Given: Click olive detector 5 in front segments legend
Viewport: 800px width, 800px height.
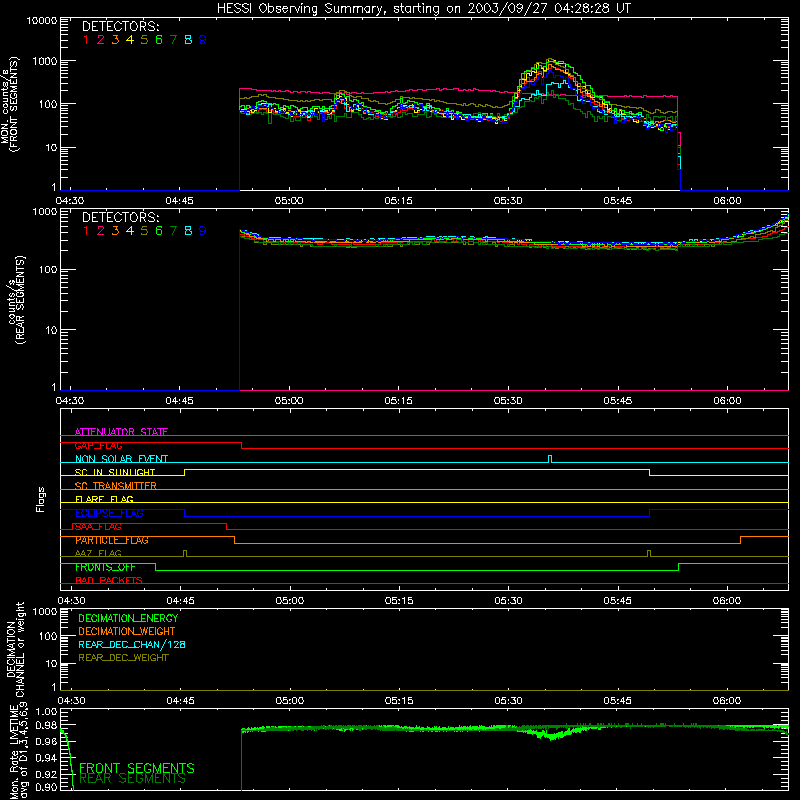Looking at the screenshot, I should click(x=144, y=40).
